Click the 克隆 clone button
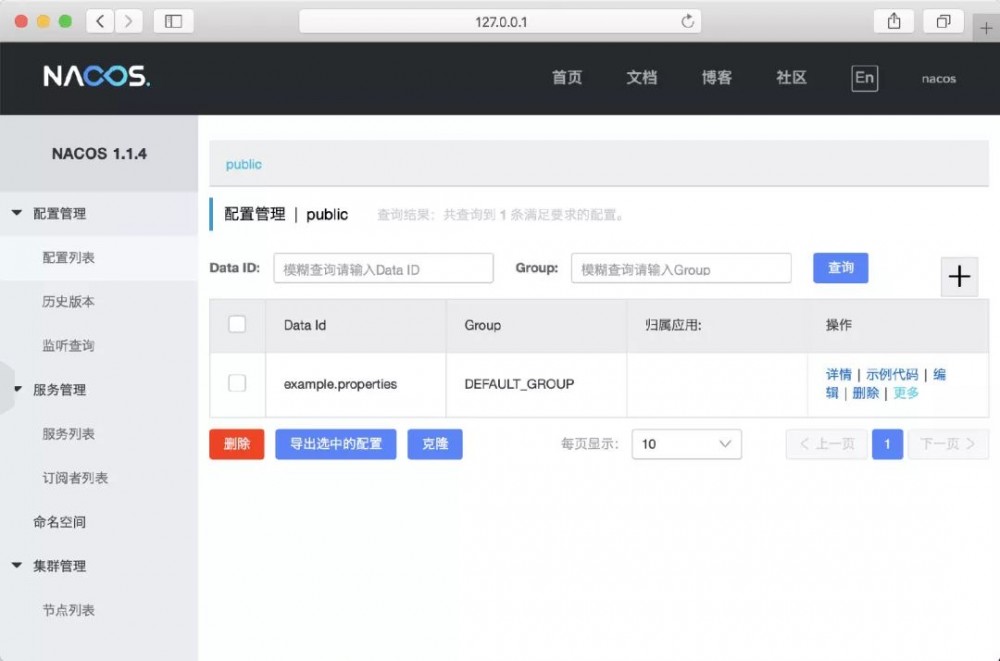 point(435,444)
